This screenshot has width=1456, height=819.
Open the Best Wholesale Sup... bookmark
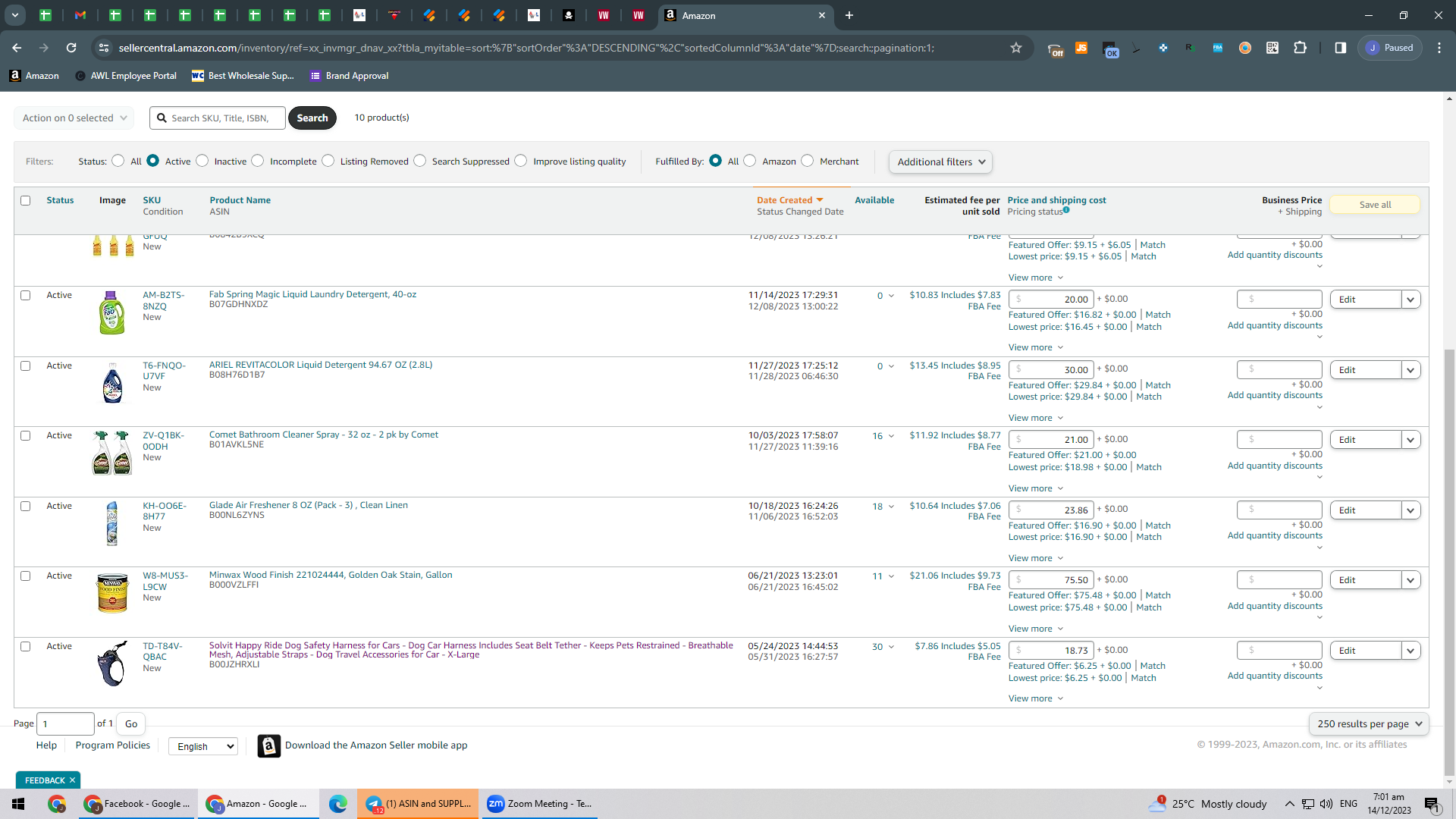[243, 76]
